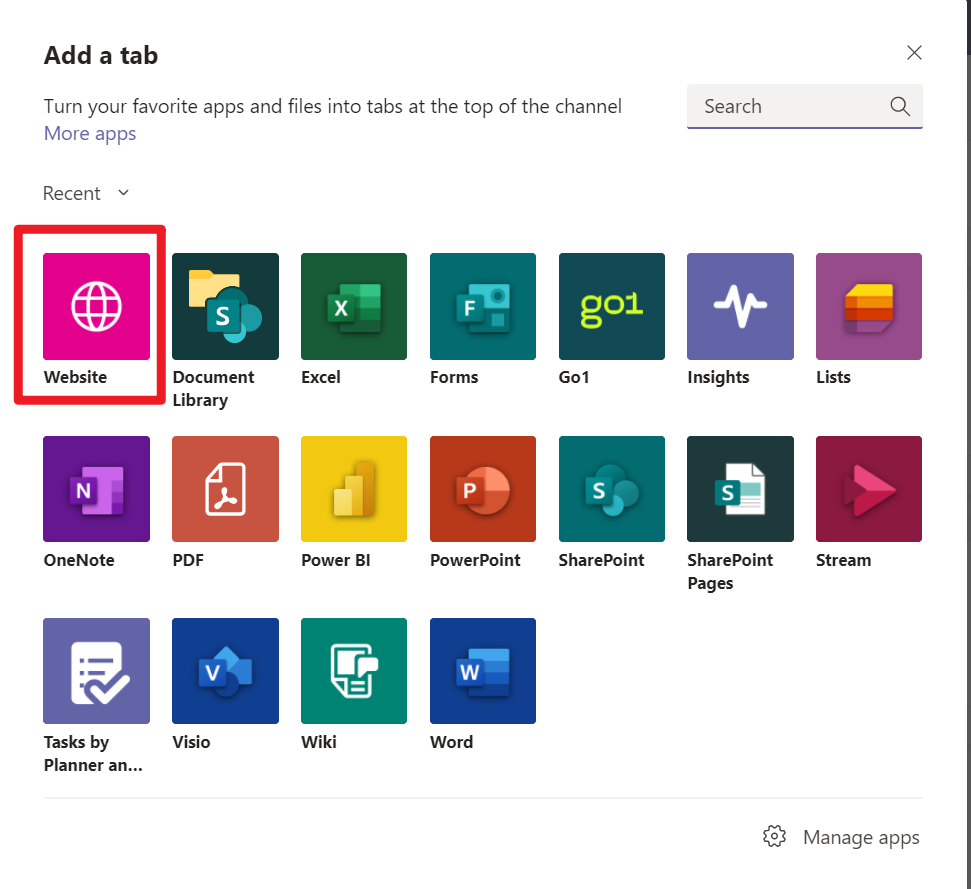Choose the Excel app tile
Image resolution: width=971 pixels, height=889 pixels.
[354, 306]
